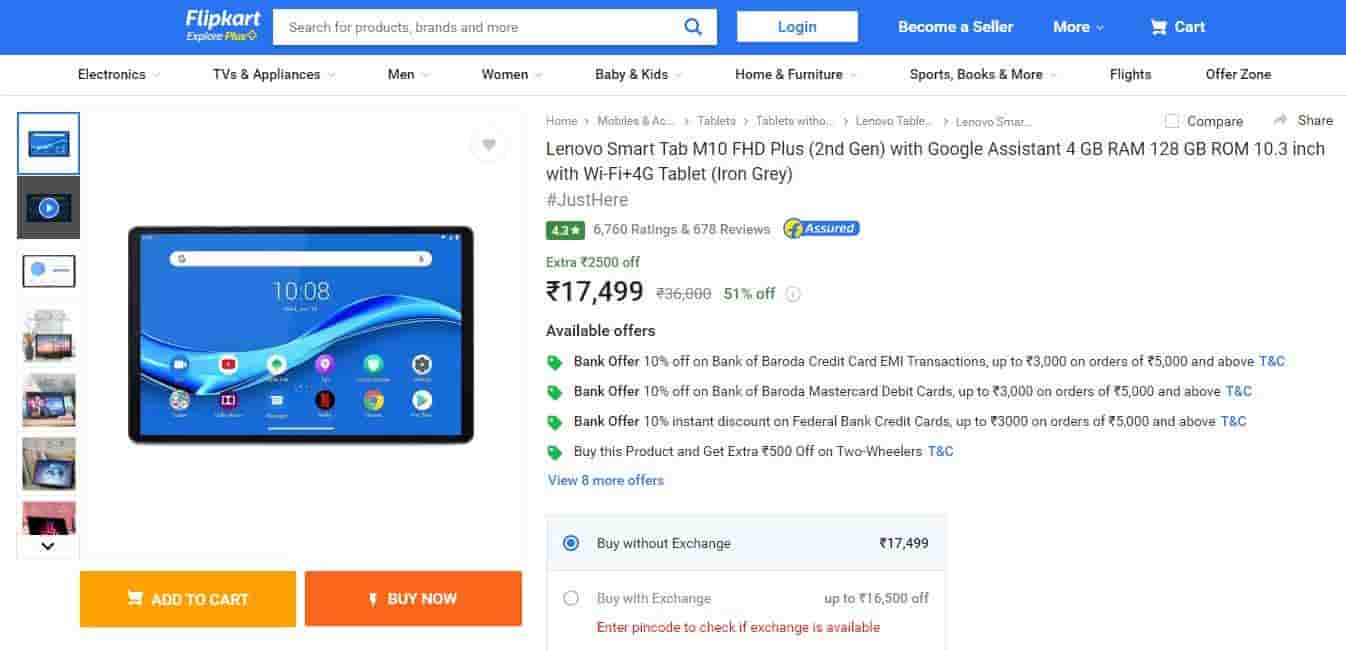Click the info icon next to 51% off
The height and width of the screenshot is (650, 1346).
tap(792, 293)
